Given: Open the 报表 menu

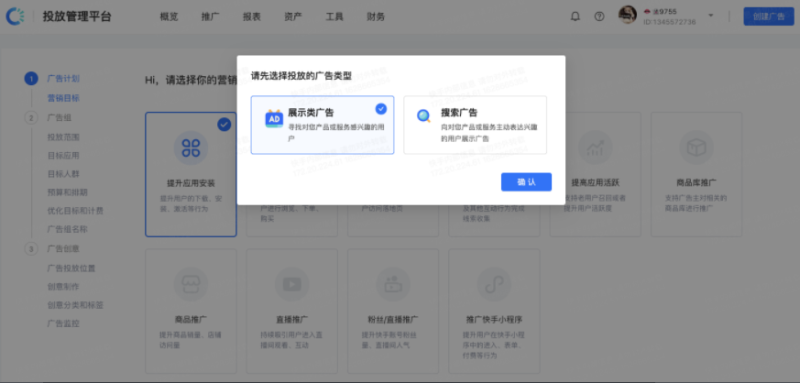Looking at the screenshot, I should [x=252, y=17].
